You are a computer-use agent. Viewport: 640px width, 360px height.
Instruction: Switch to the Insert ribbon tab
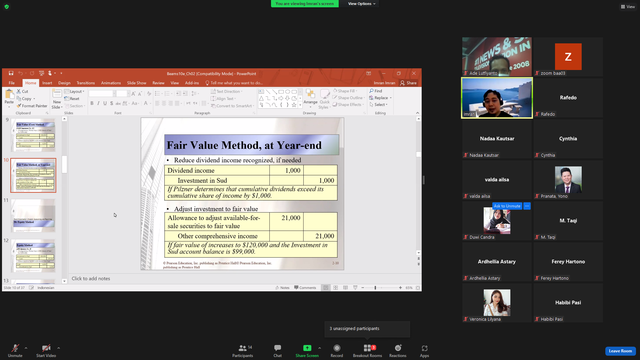[47, 83]
